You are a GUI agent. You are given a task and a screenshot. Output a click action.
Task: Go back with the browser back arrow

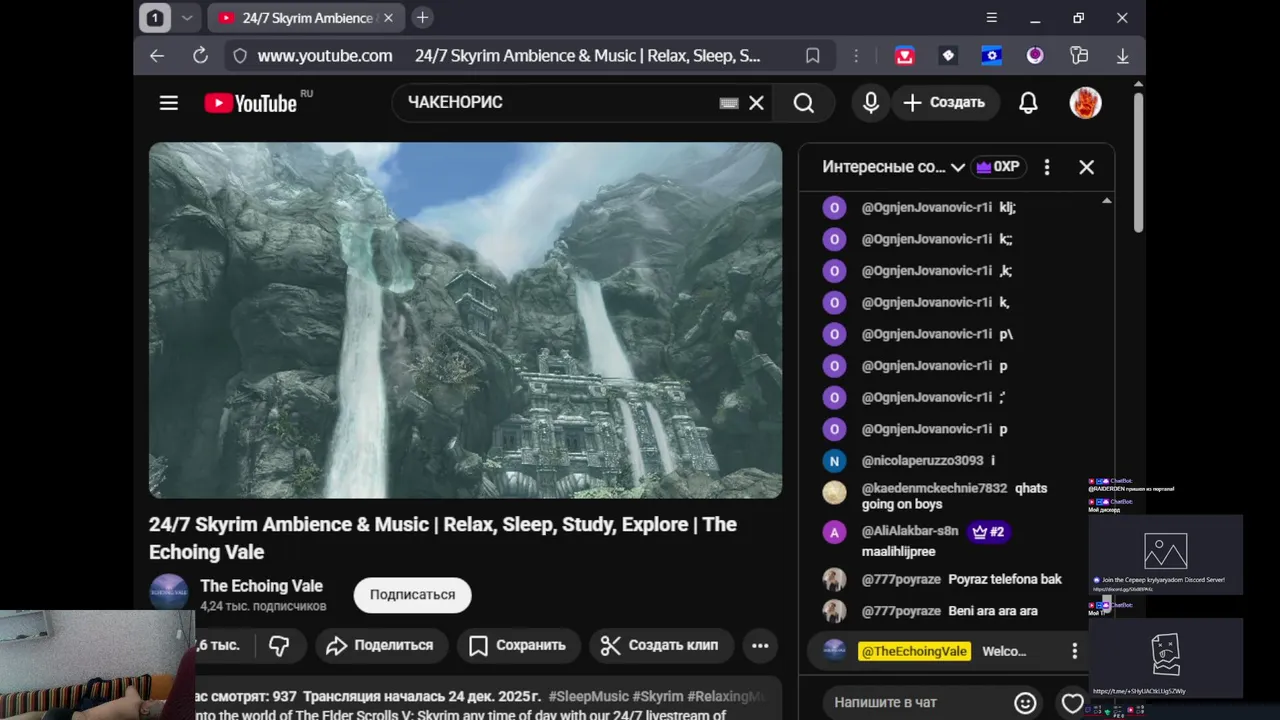click(157, 56)
